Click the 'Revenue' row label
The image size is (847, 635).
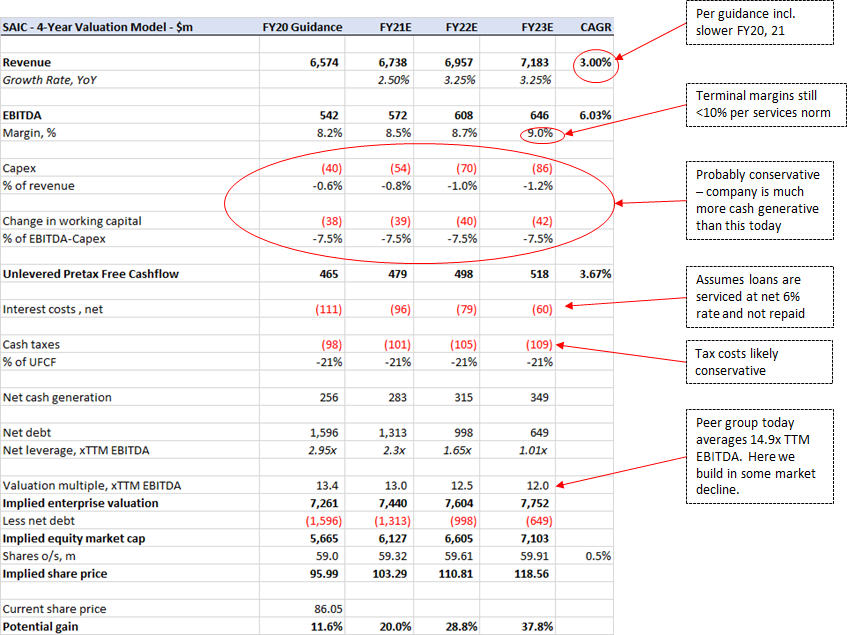[26, 63]
